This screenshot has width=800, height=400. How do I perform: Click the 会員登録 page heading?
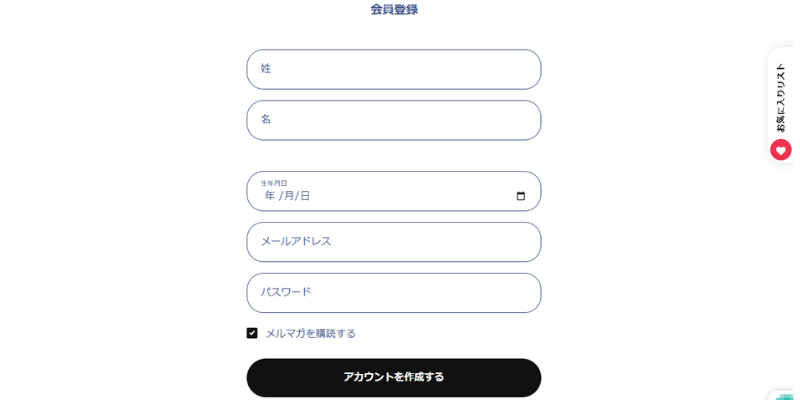[x=394, y=10]
